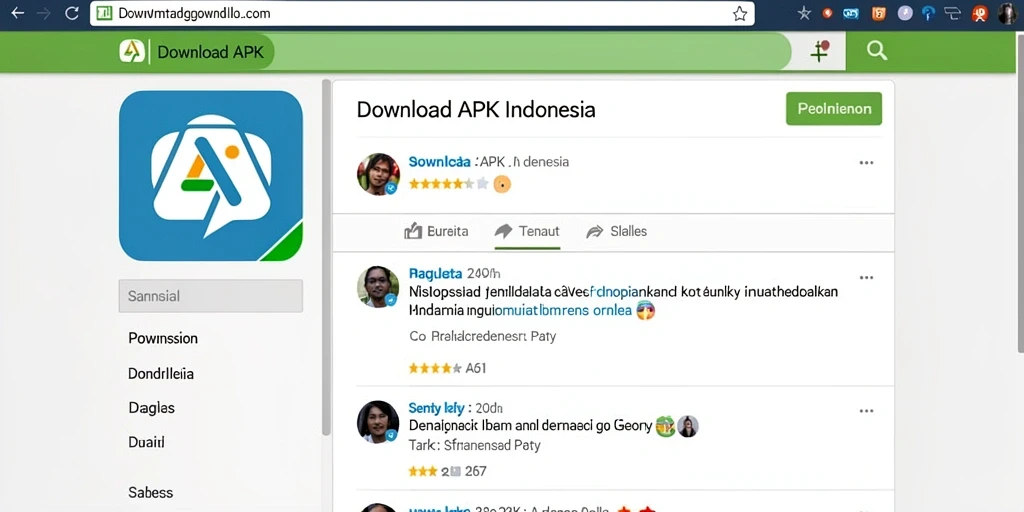
Task: Click the 267 star rating row
Action: tap(447, 471)
